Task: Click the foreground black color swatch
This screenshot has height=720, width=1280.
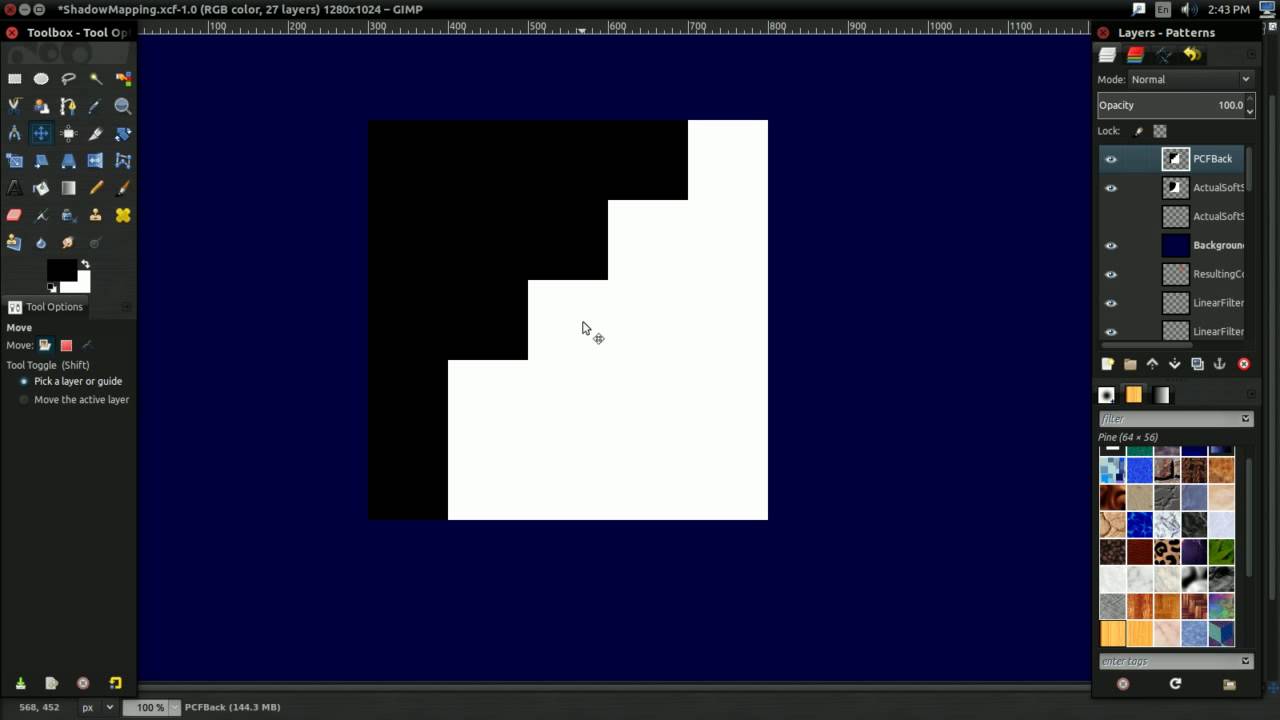Action: tap(62, 270)
